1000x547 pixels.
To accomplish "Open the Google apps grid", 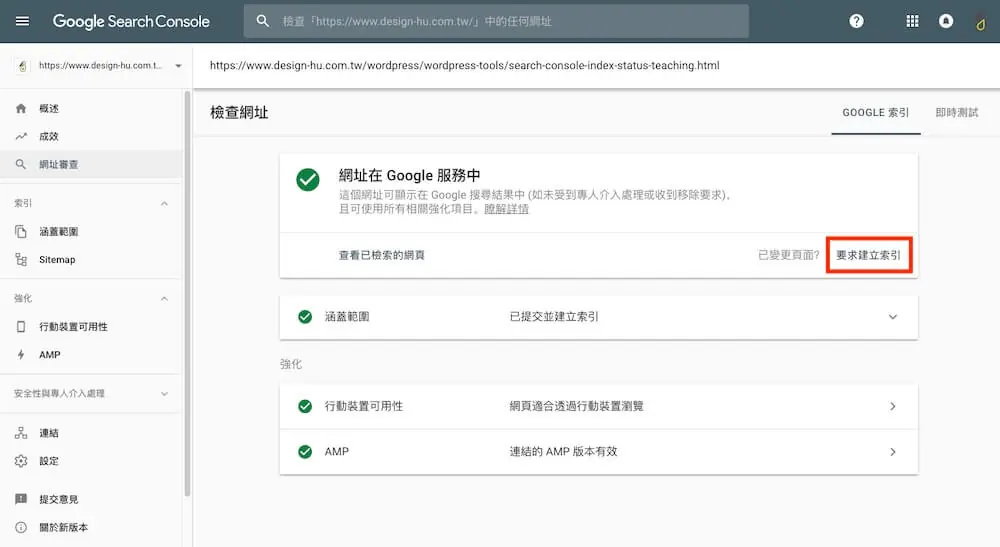I will [x=912, y=21].
